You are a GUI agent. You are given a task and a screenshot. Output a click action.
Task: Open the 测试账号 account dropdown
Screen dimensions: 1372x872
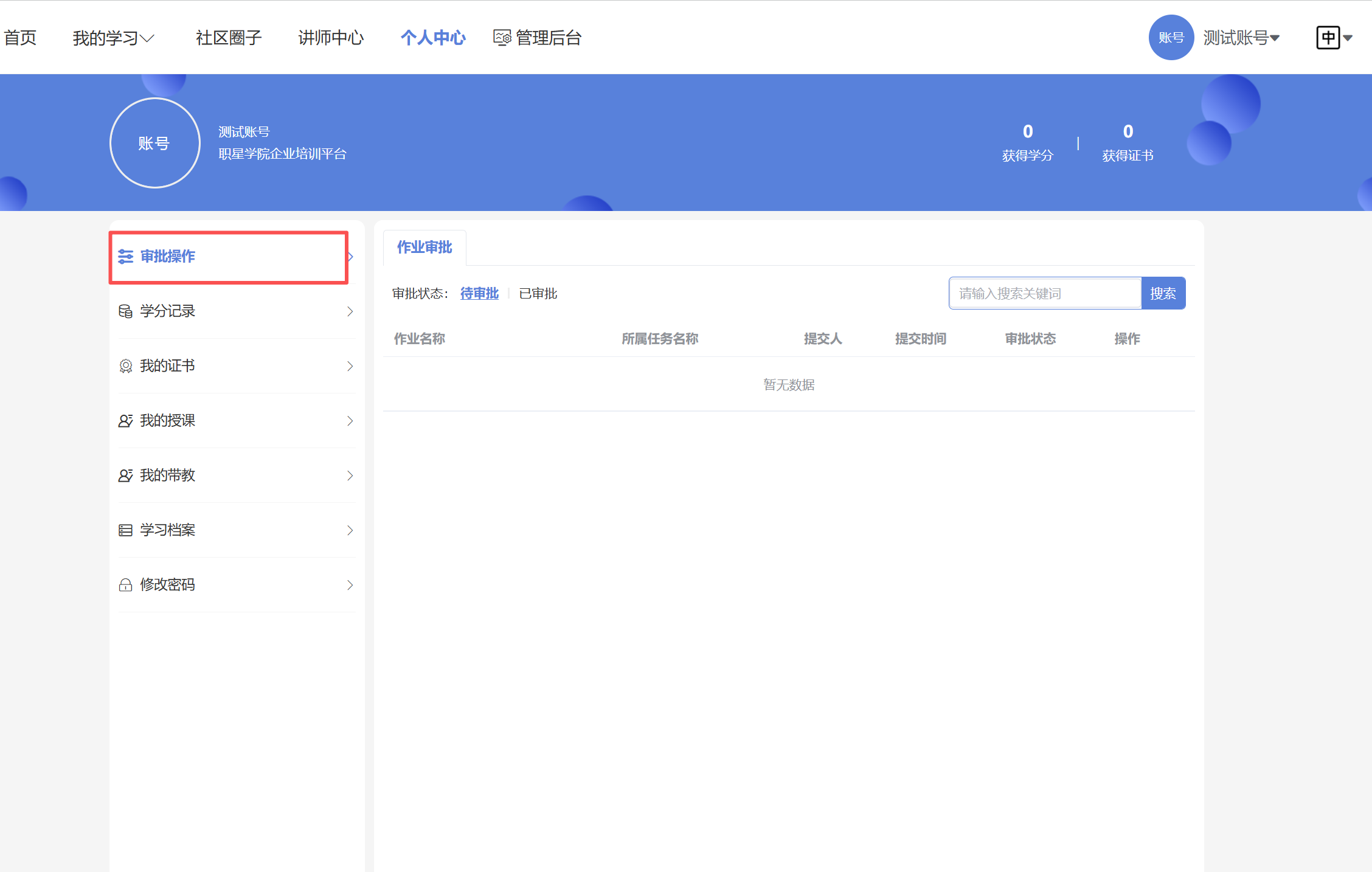point(1241,37)
